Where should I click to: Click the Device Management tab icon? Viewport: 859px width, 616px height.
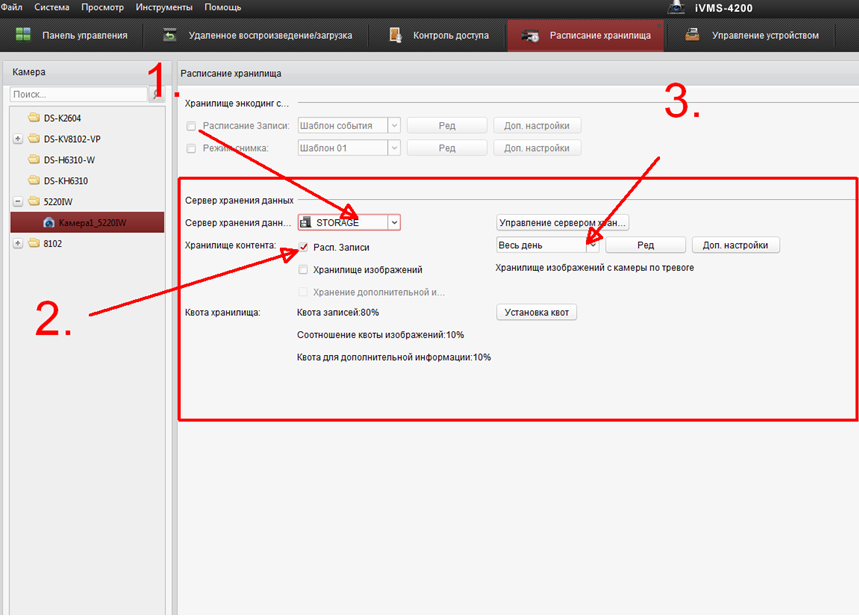coord(692,36)
